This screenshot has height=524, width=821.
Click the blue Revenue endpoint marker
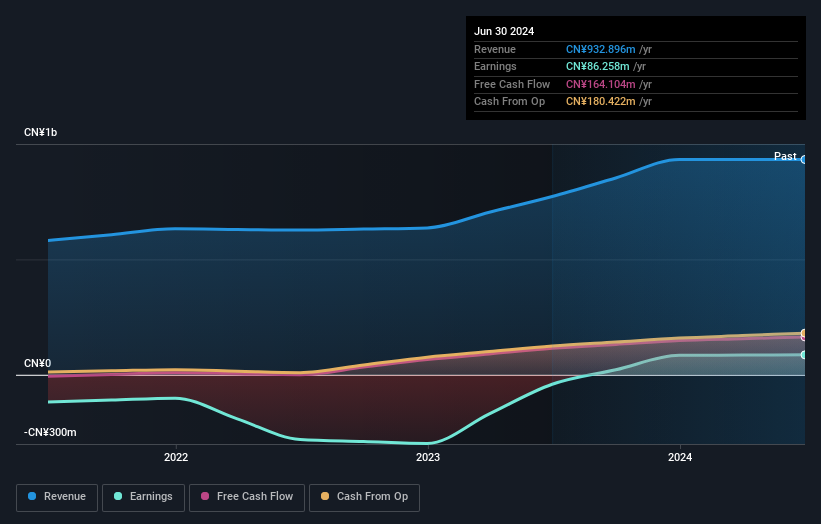click(x=803, y=160)
